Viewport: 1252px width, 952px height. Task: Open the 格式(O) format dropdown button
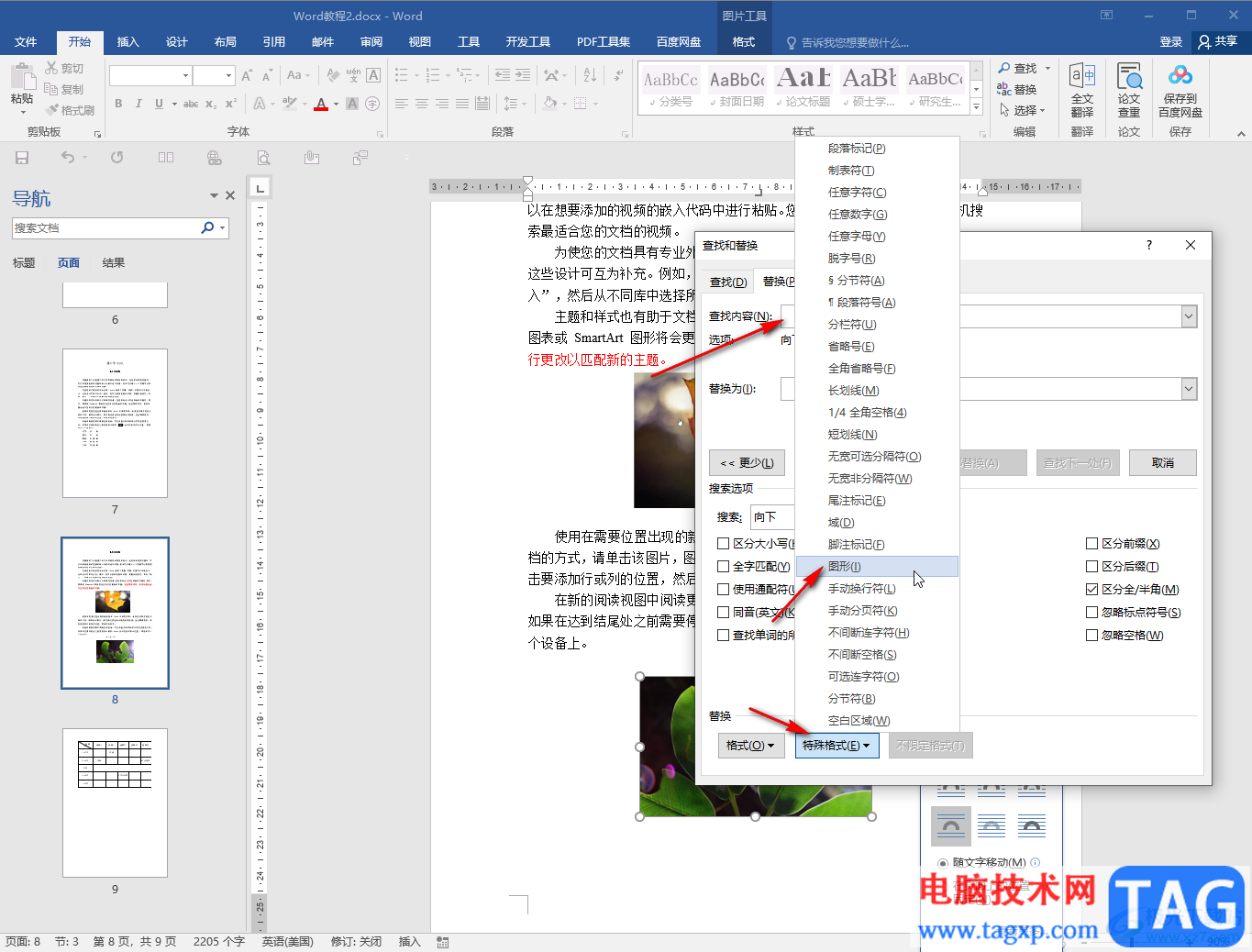coord(750,746)
